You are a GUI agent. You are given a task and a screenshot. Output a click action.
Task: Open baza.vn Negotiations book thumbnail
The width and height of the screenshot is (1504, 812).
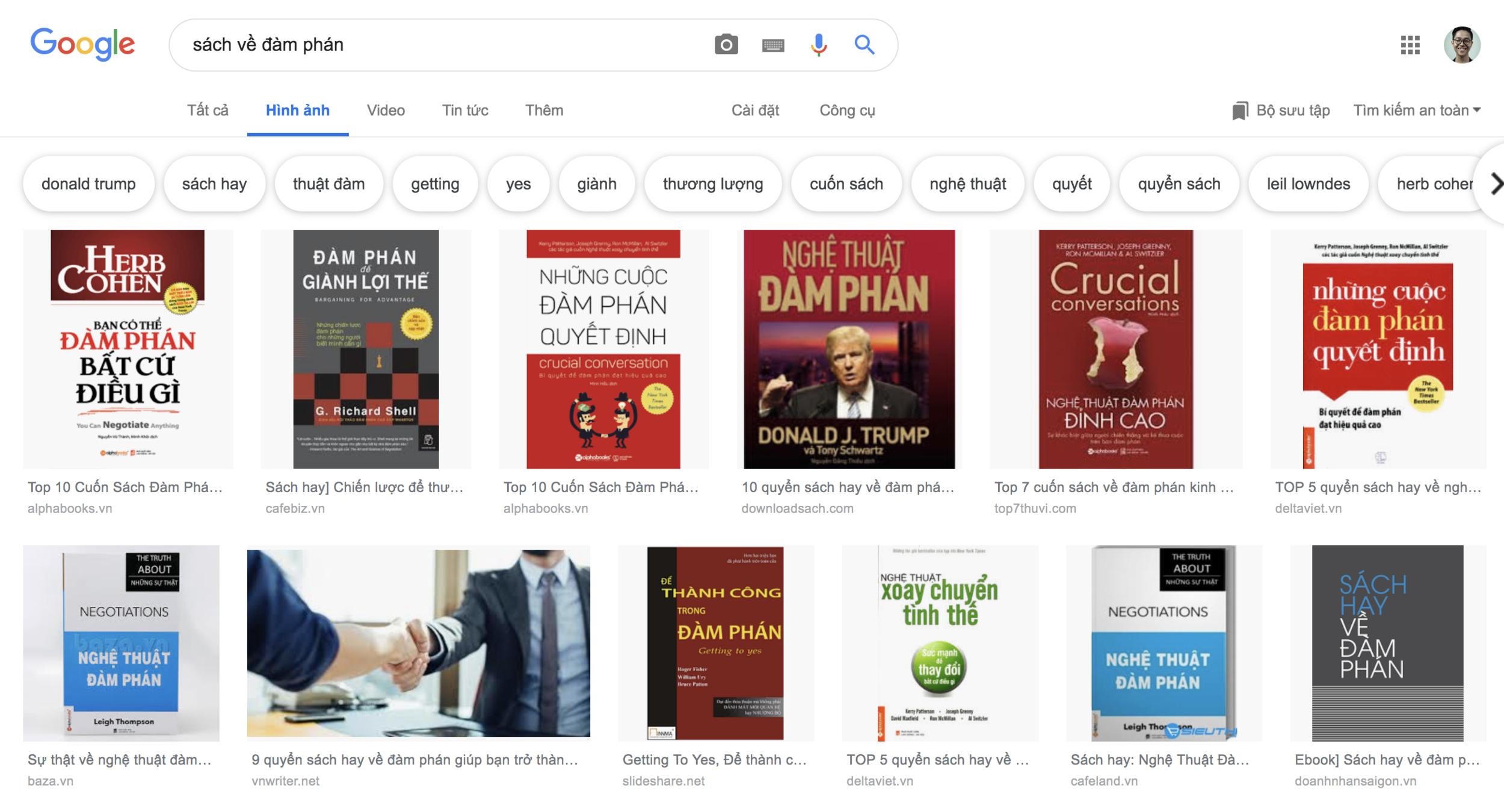point(121,643)
